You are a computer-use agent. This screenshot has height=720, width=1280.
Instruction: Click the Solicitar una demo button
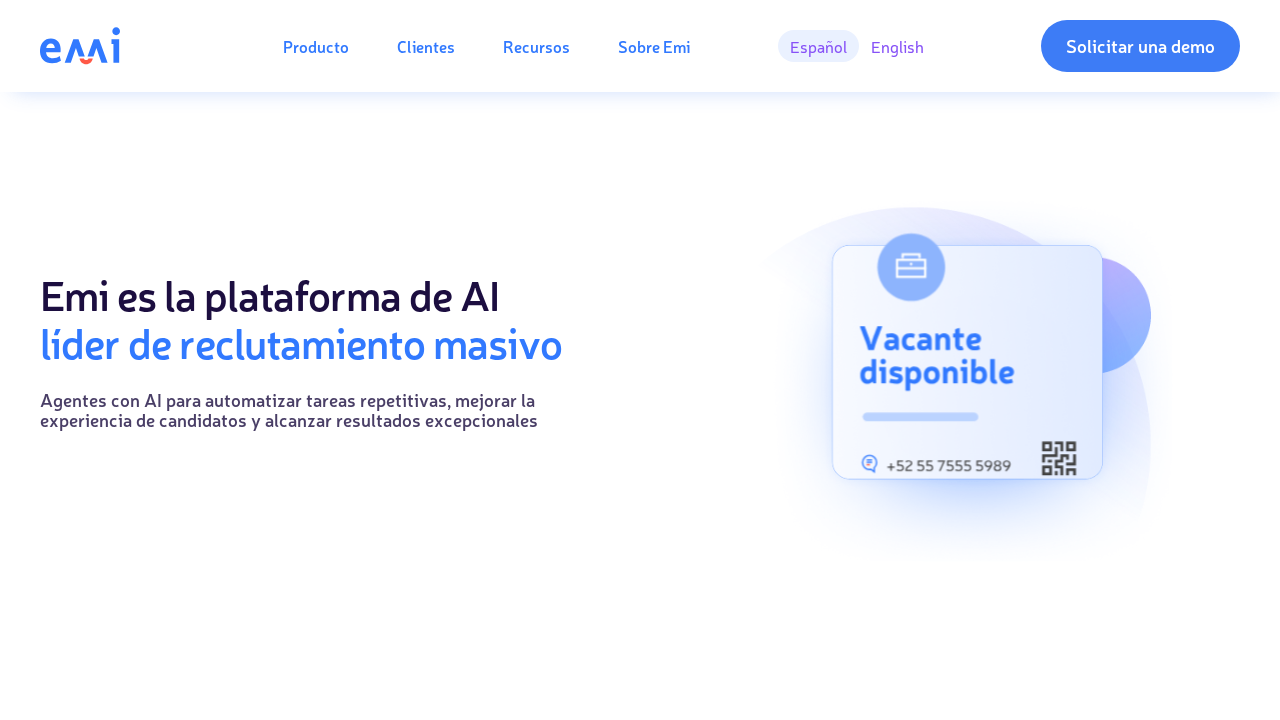click(1140, 46)
